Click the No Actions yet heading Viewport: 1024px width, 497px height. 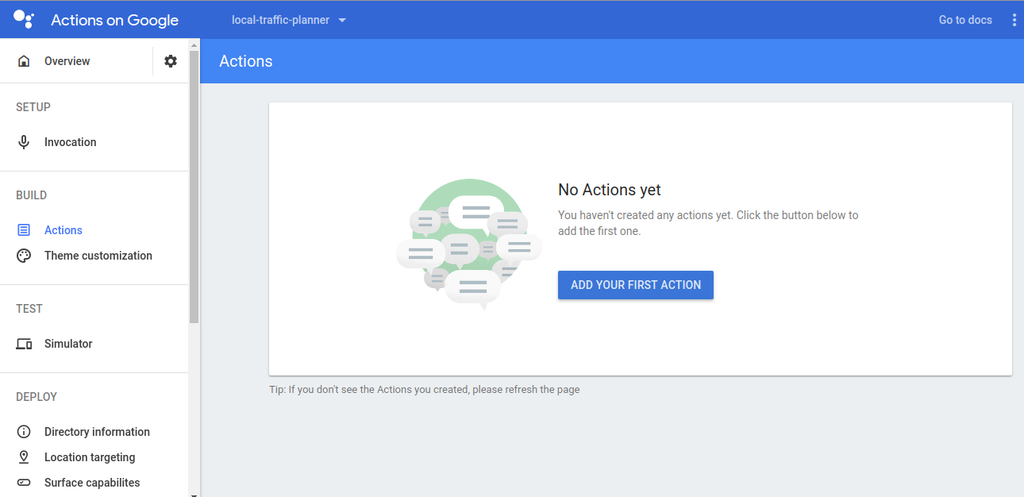pyautogui.click(x=609, y=190)
